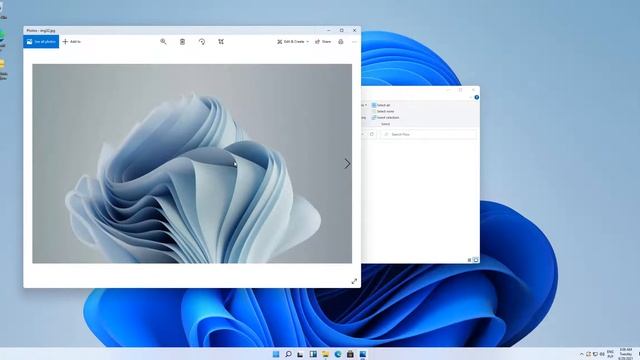
Task: Open Microsoft Store from the taskbar
Action: [x=350, y=354]
